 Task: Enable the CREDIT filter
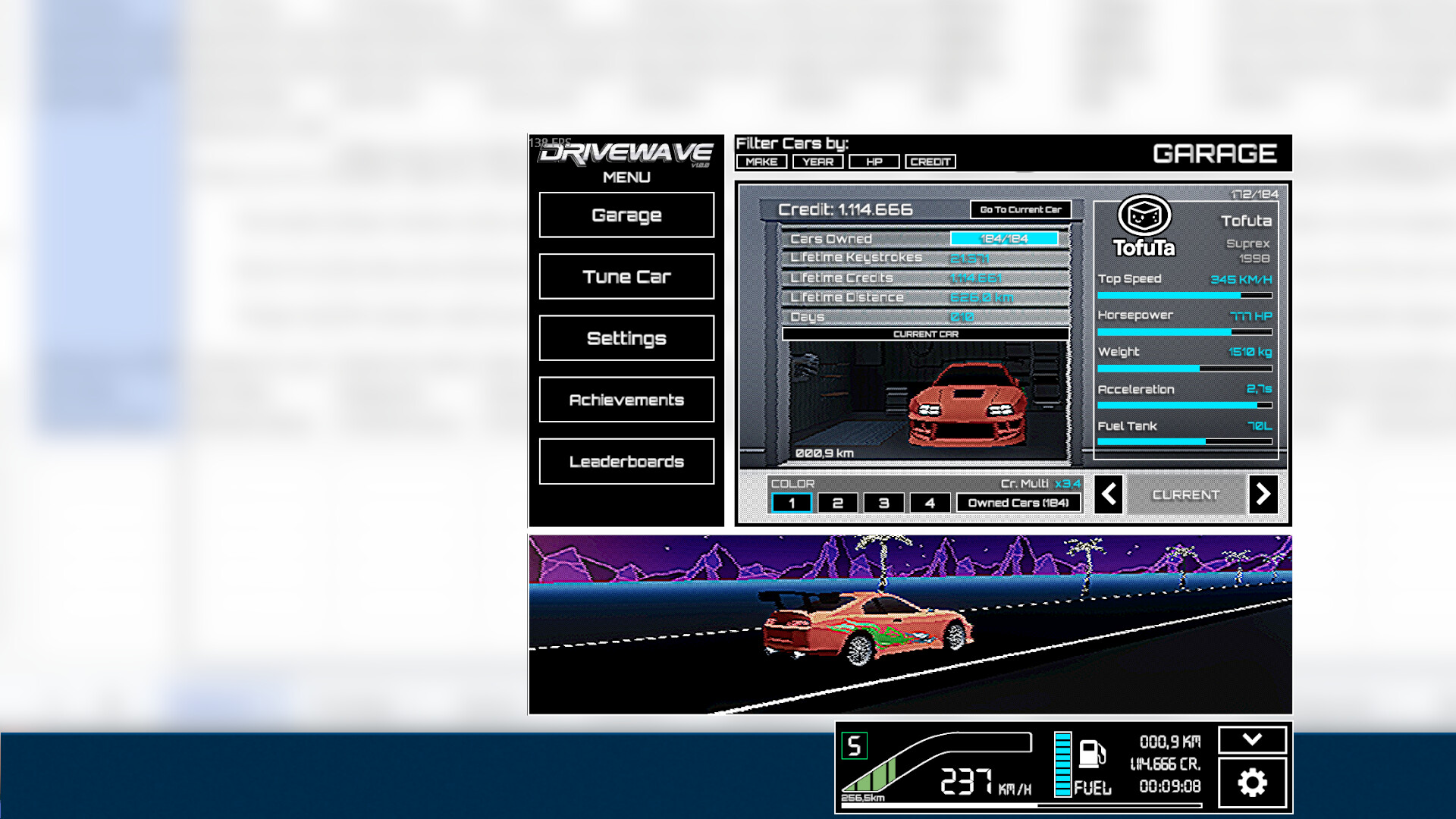(x=930, y=162)
